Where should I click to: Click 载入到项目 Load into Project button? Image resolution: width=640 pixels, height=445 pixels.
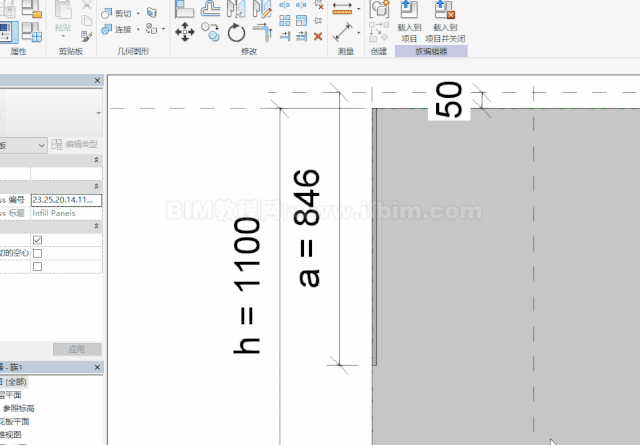point(409,22)
